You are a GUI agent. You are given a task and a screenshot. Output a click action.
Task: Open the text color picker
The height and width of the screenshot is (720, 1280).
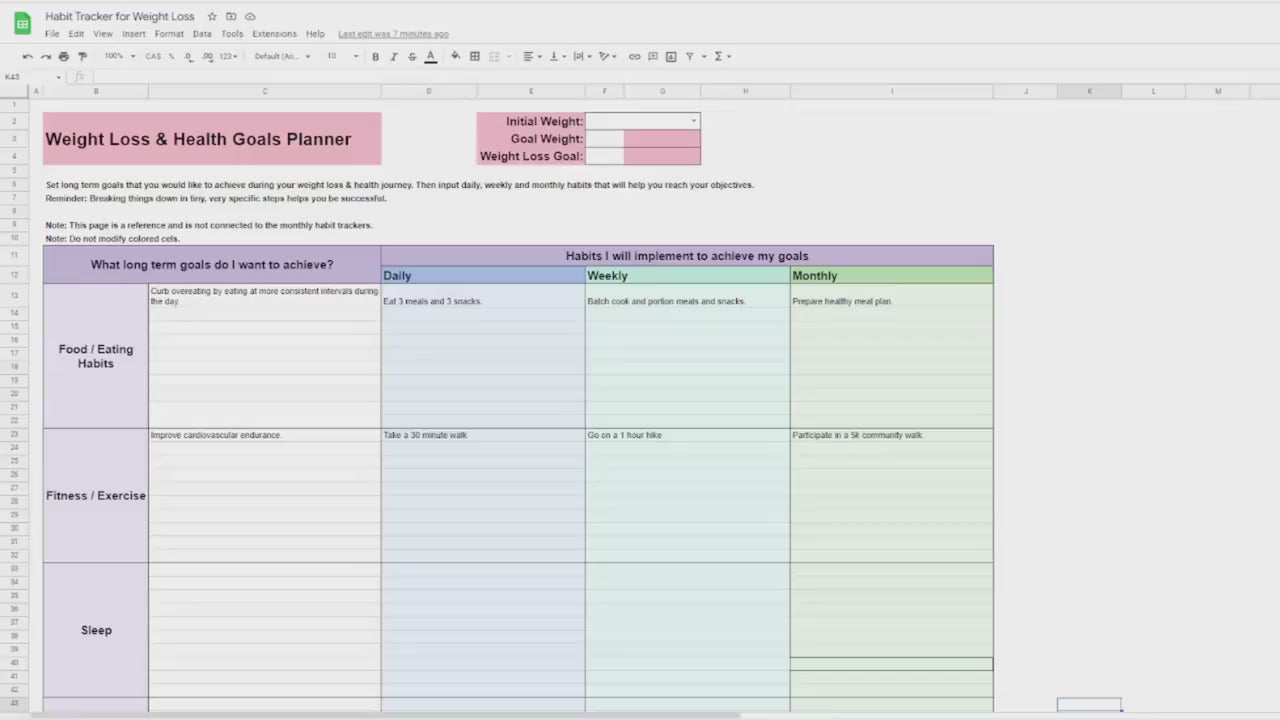[430, 57]
